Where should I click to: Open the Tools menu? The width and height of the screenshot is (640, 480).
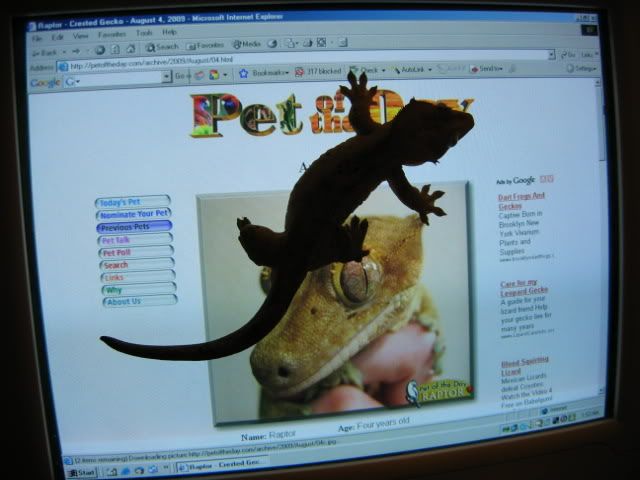coord(144,33)
